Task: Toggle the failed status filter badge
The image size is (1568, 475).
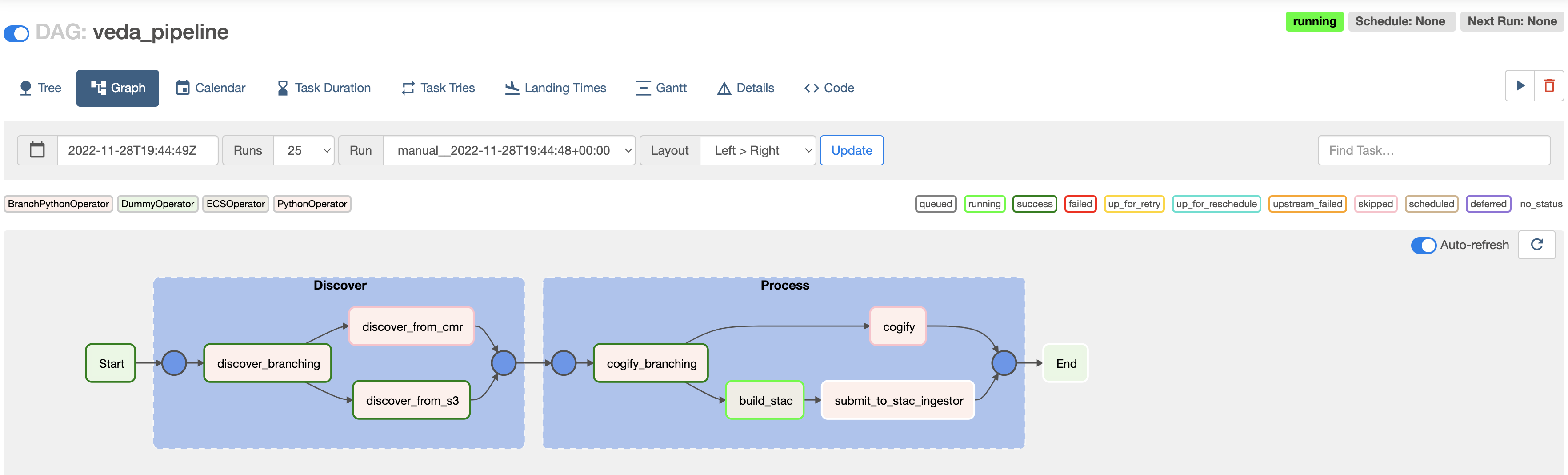Action: [1080, 204]
